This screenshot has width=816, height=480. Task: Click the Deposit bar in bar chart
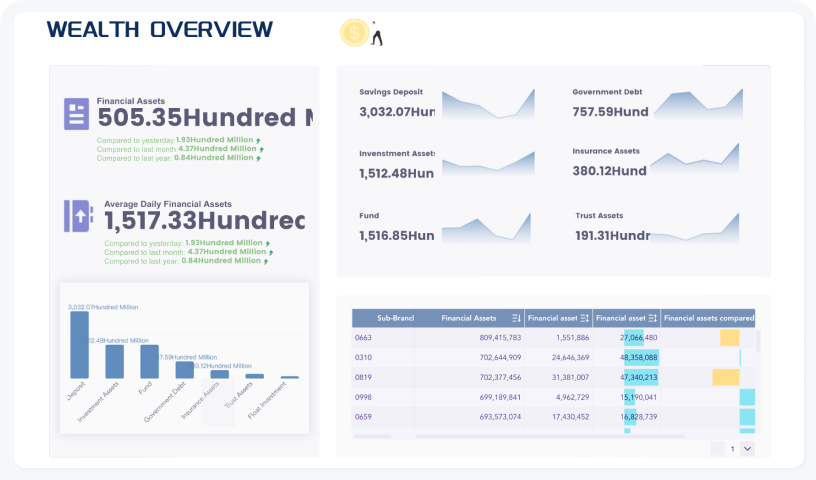pos(79,345)
